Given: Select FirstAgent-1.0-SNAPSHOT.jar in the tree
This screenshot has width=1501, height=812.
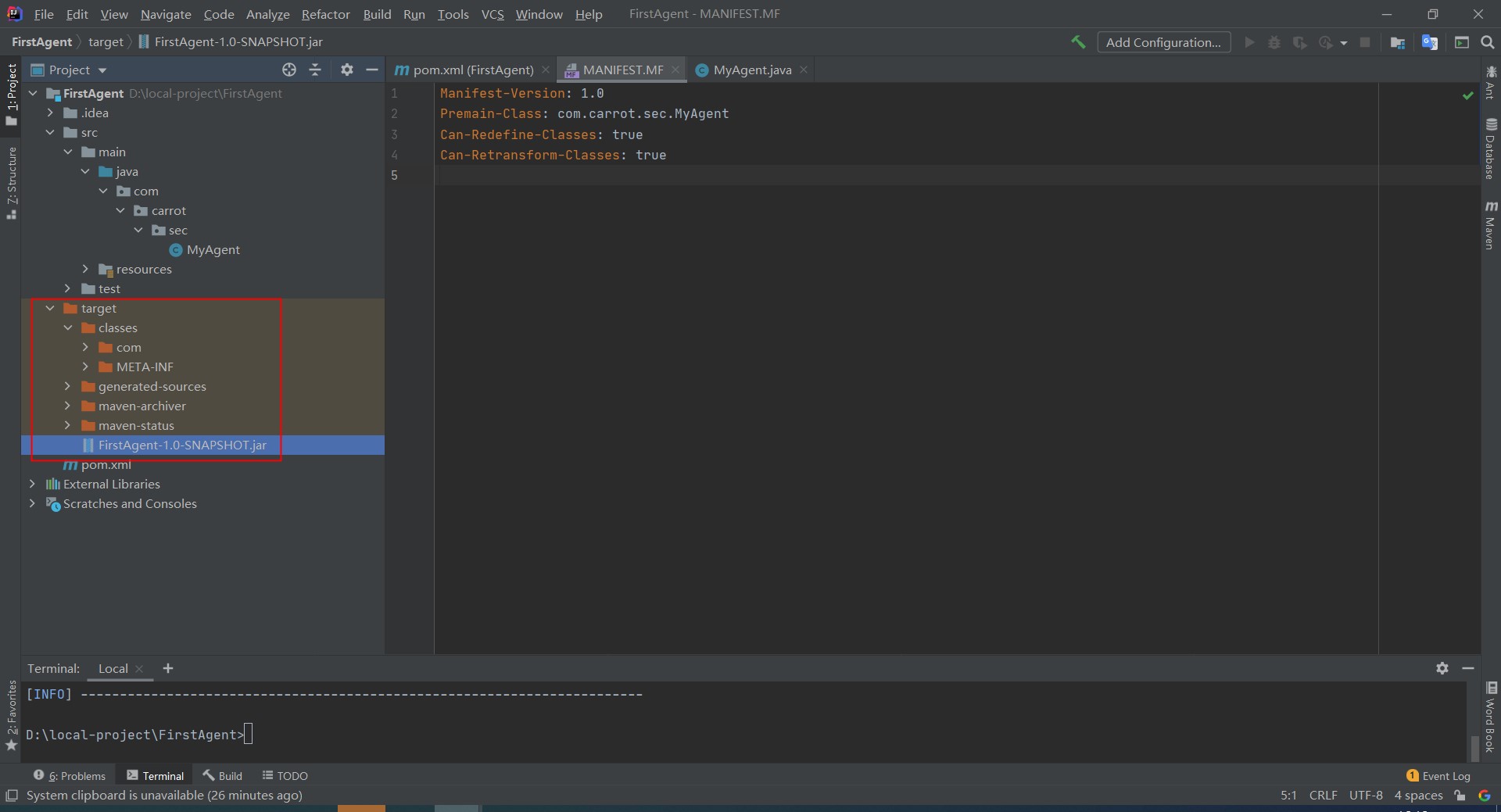Looking at the screenshot, I should [174, 445].
